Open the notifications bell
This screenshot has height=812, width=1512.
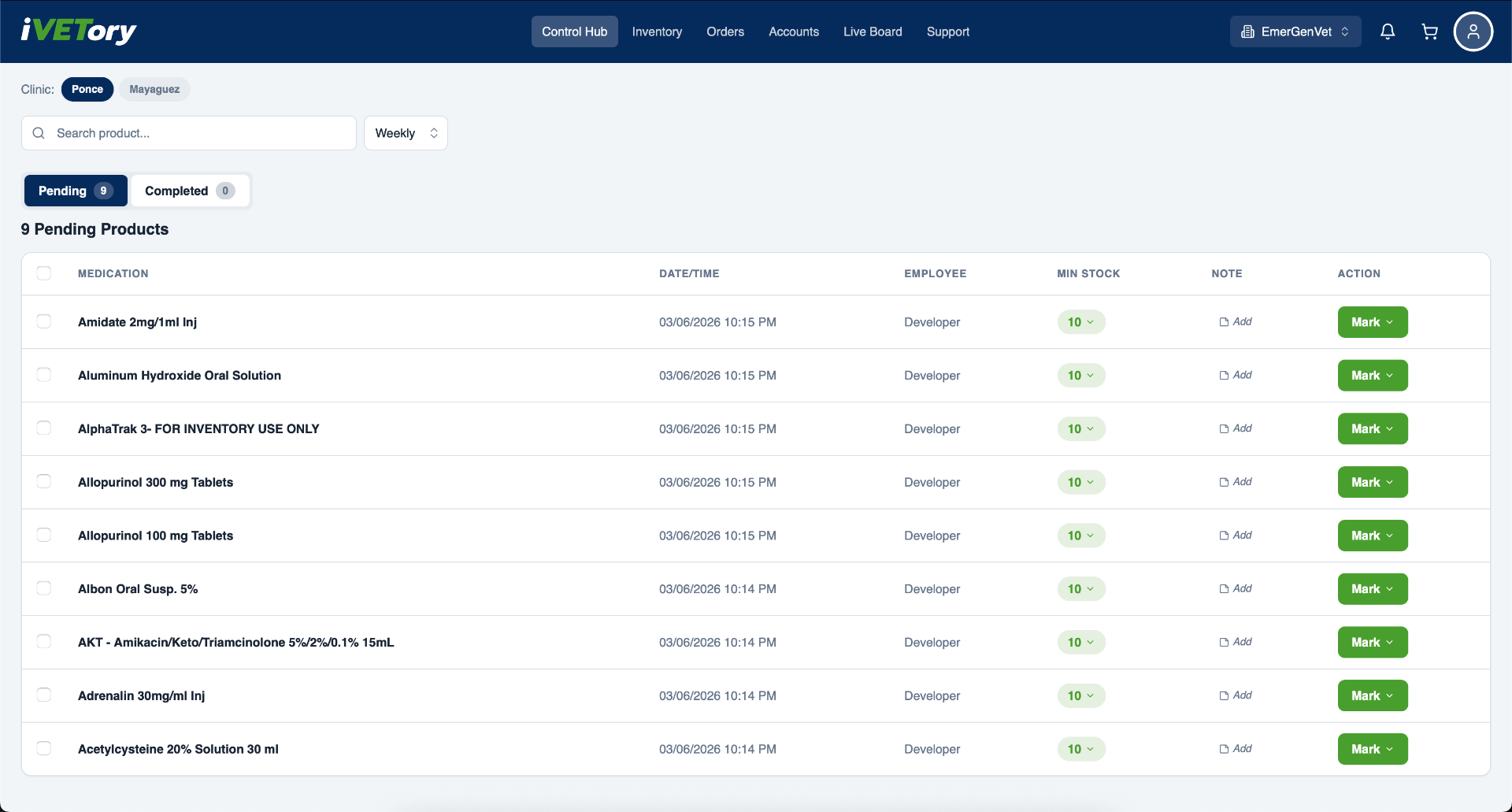point(1388,32)
